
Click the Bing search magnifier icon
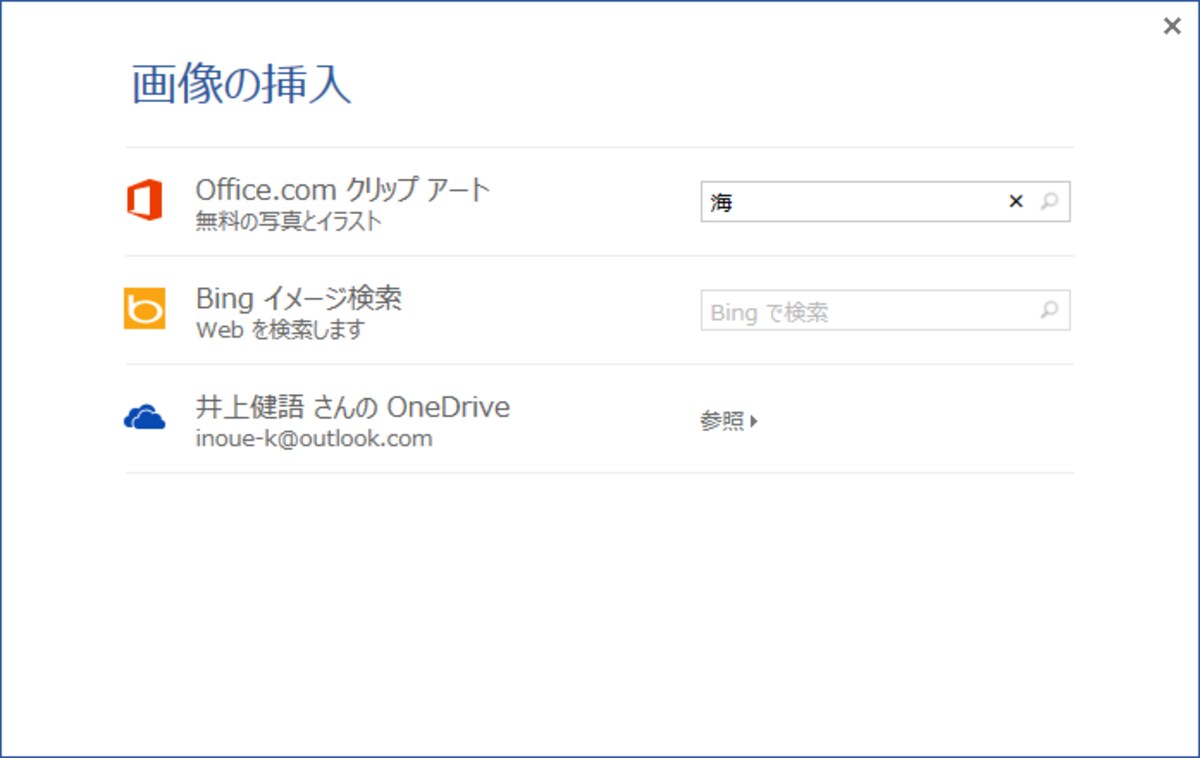click(x=1049, y=311)
